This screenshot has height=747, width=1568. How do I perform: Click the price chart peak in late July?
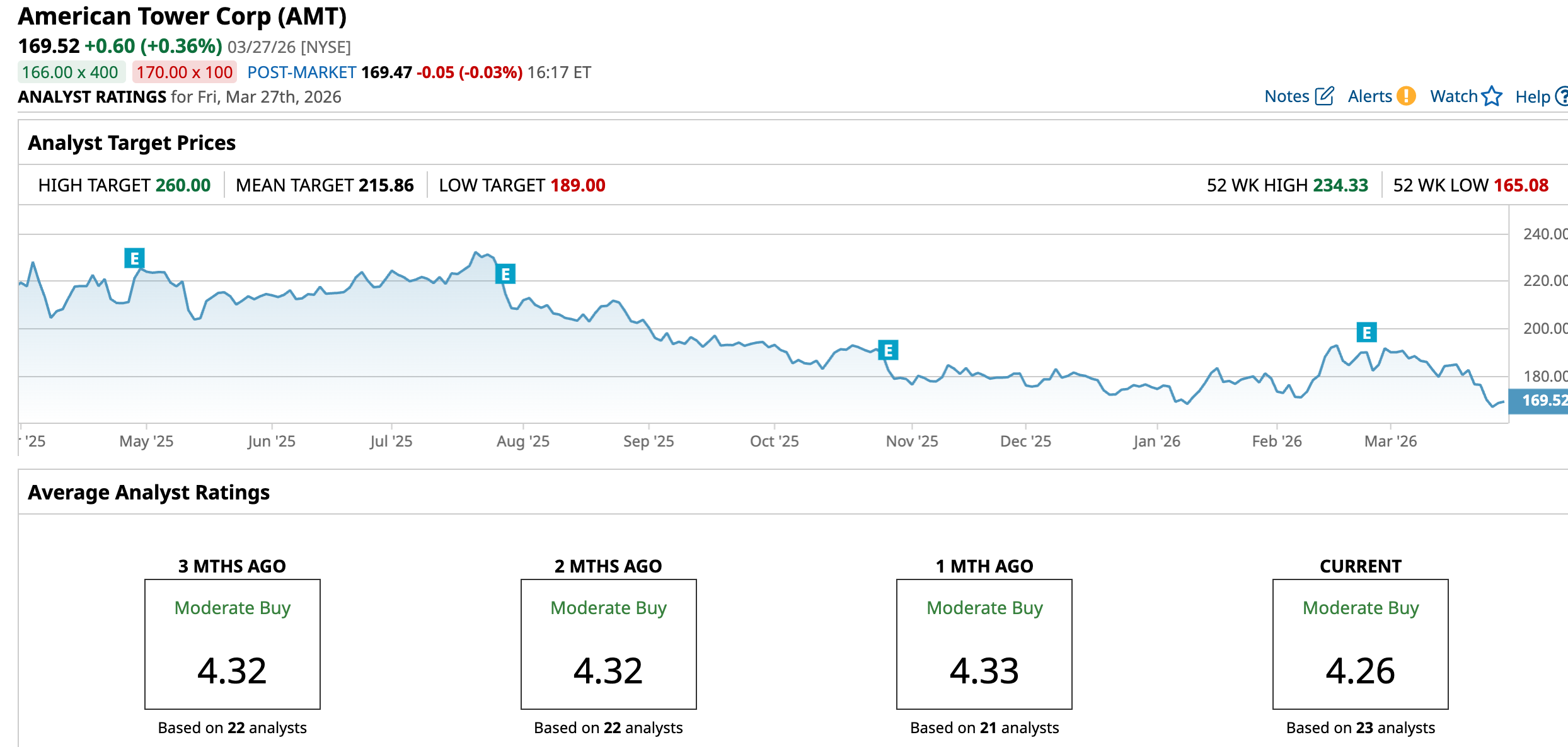tap(476, 253)
